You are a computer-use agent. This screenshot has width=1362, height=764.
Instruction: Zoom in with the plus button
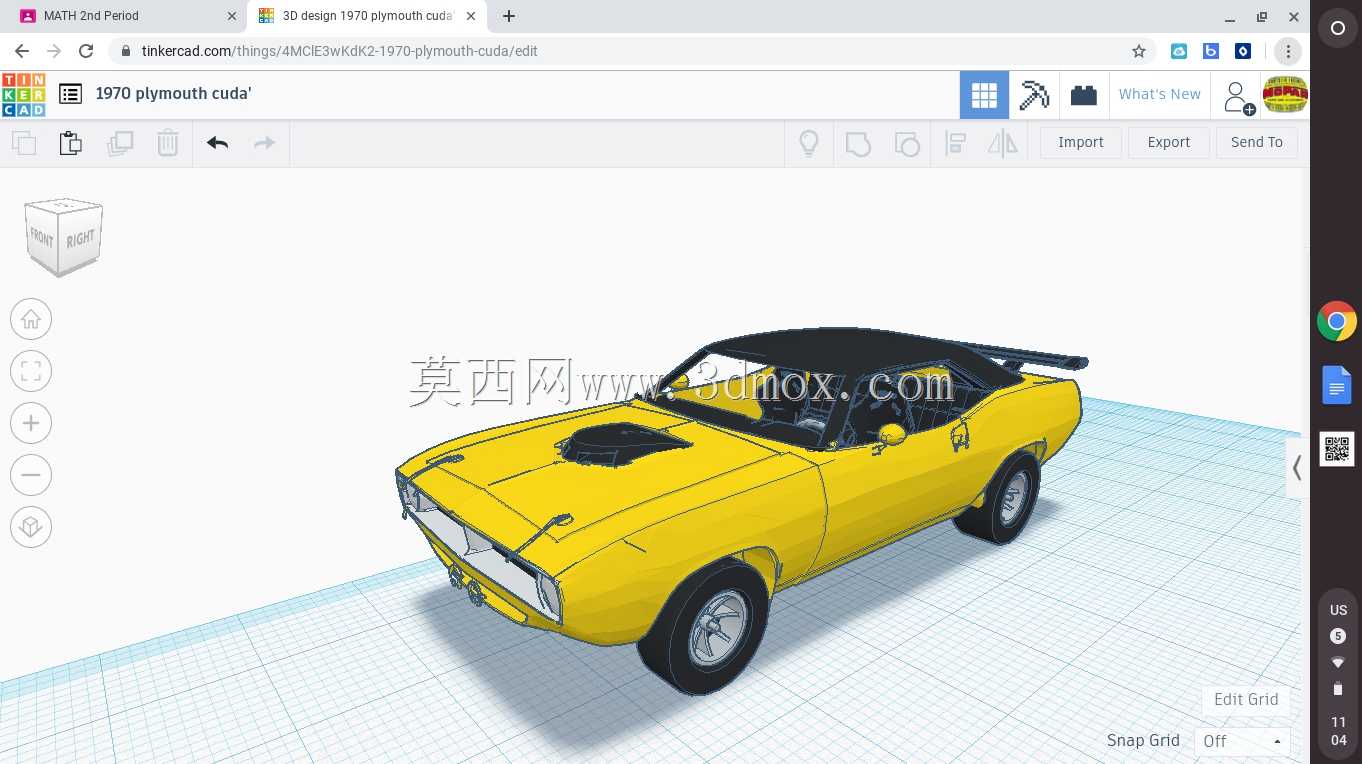(x=31, y=423)
